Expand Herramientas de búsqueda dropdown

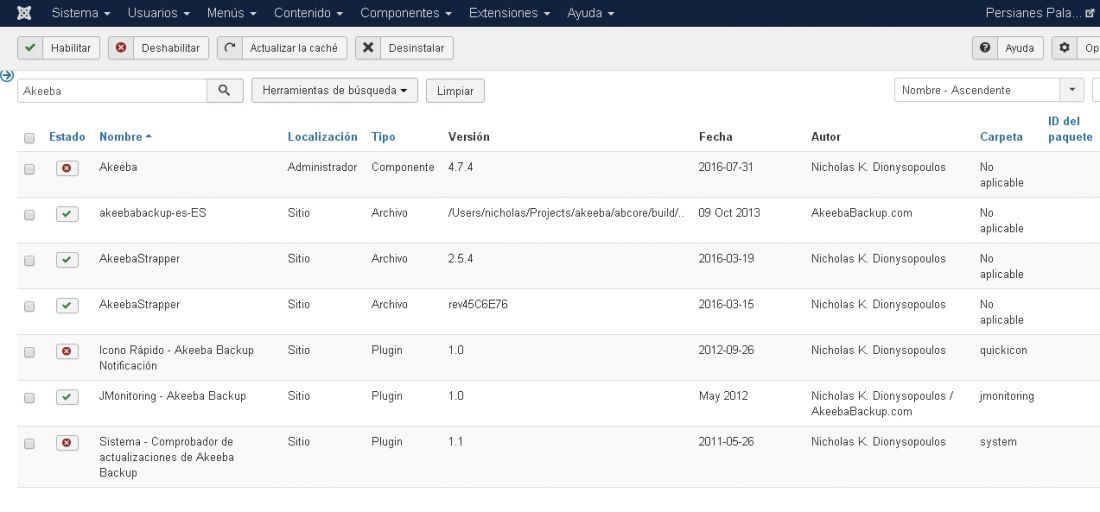pos(335,90)
